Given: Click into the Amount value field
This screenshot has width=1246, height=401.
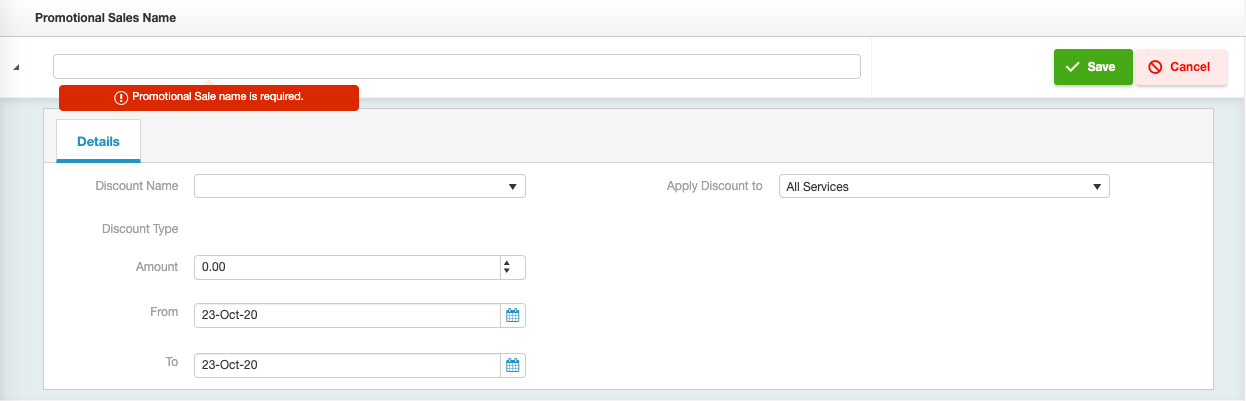Looking at the screenshot, I should pyautogui.click(x=346, y=267).
